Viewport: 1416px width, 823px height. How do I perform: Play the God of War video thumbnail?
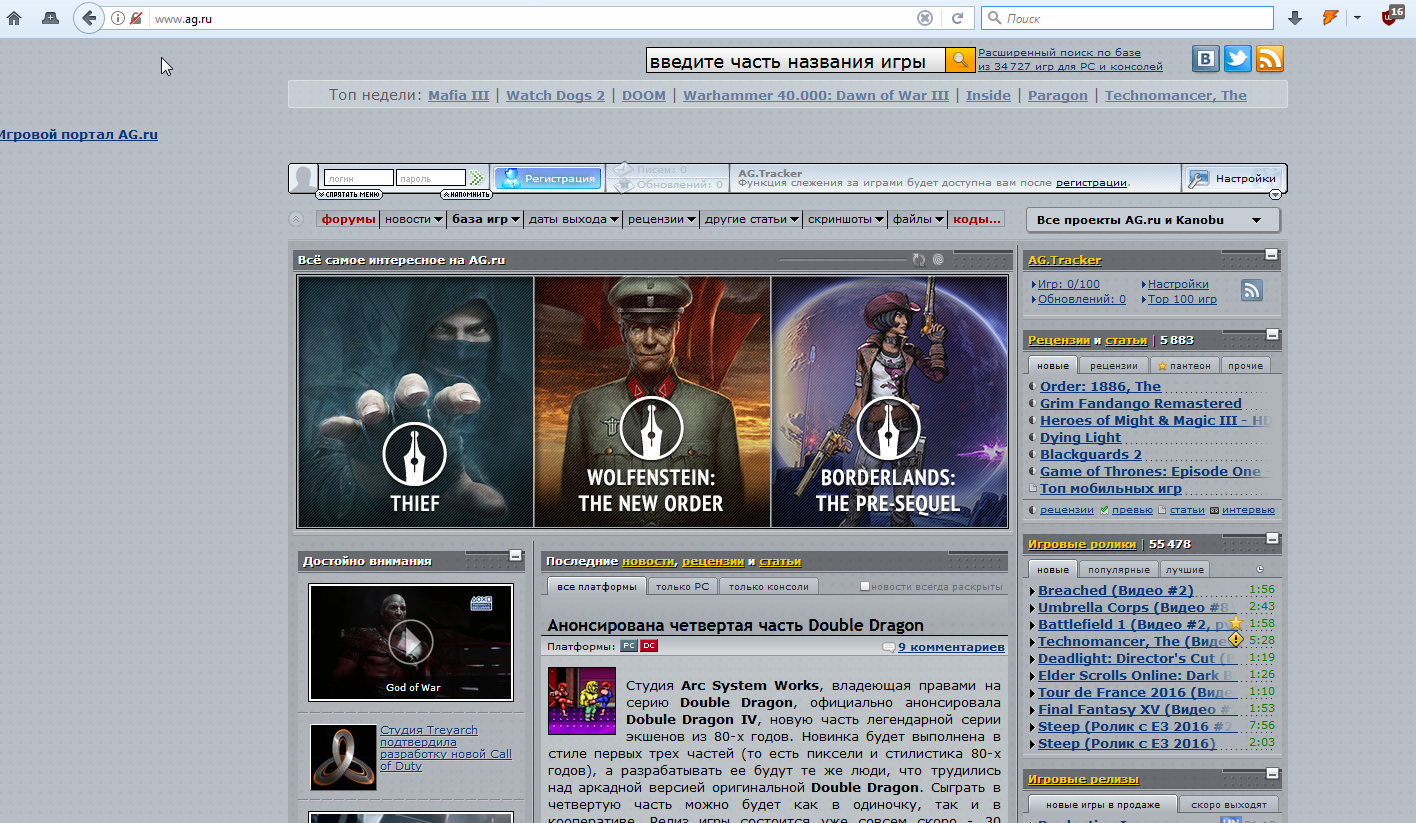410,641
